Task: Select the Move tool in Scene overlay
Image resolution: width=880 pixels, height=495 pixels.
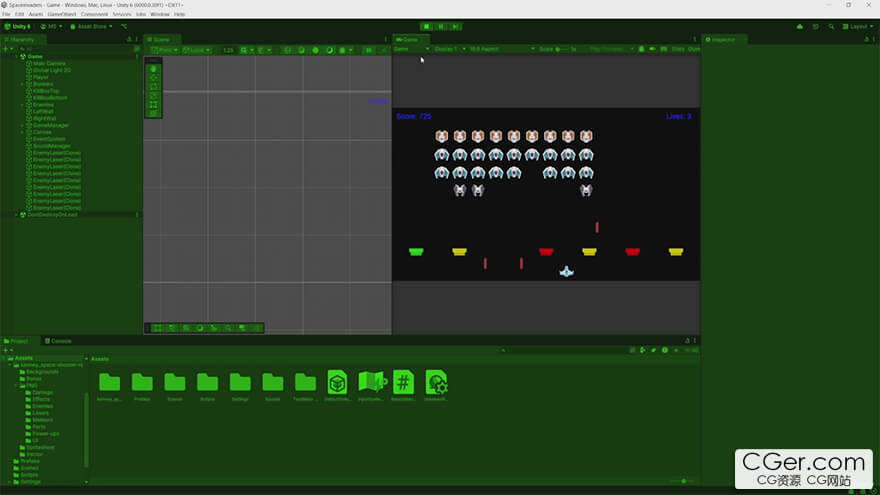Action: 153,78
